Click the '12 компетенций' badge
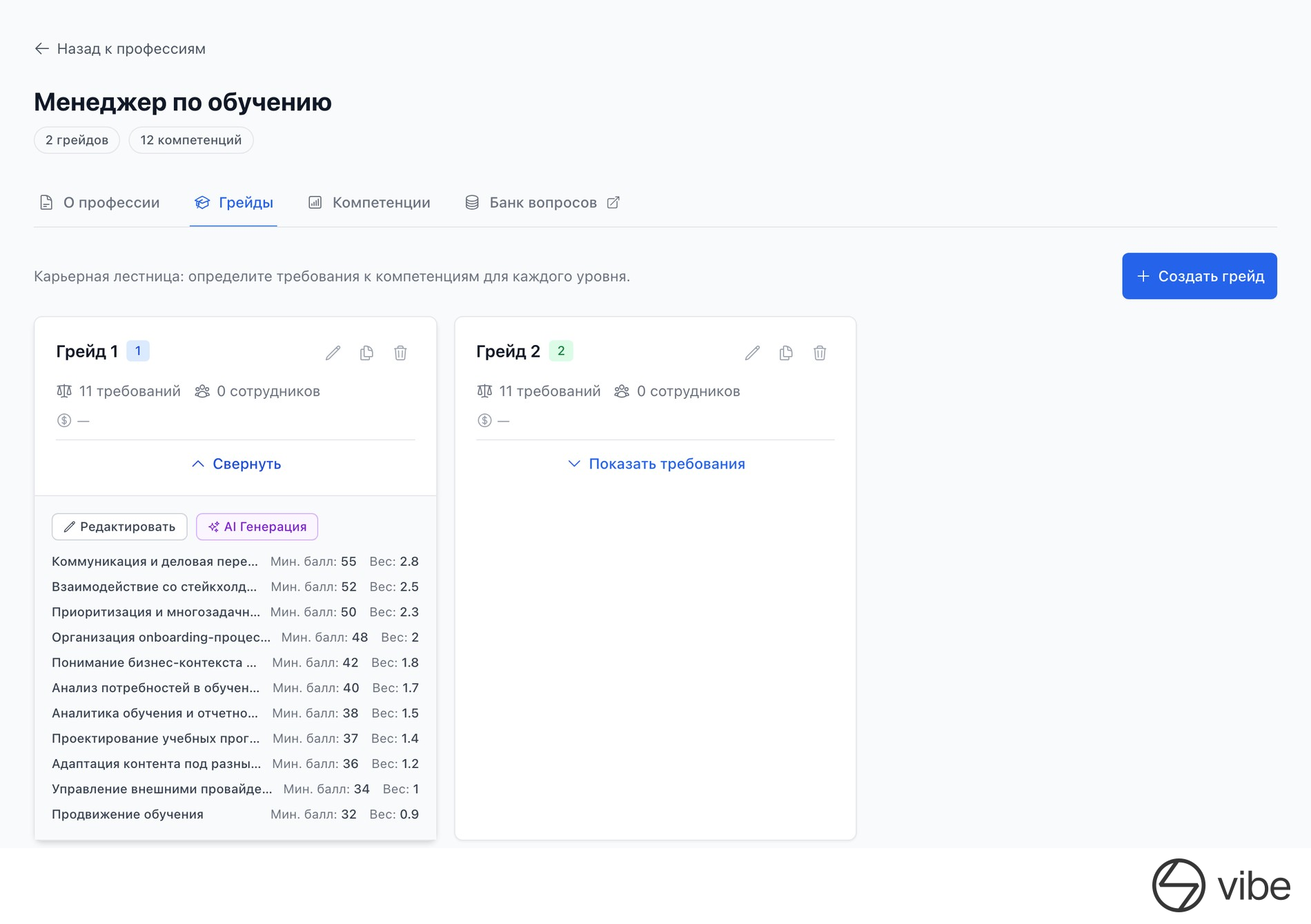 click(191, 140)
